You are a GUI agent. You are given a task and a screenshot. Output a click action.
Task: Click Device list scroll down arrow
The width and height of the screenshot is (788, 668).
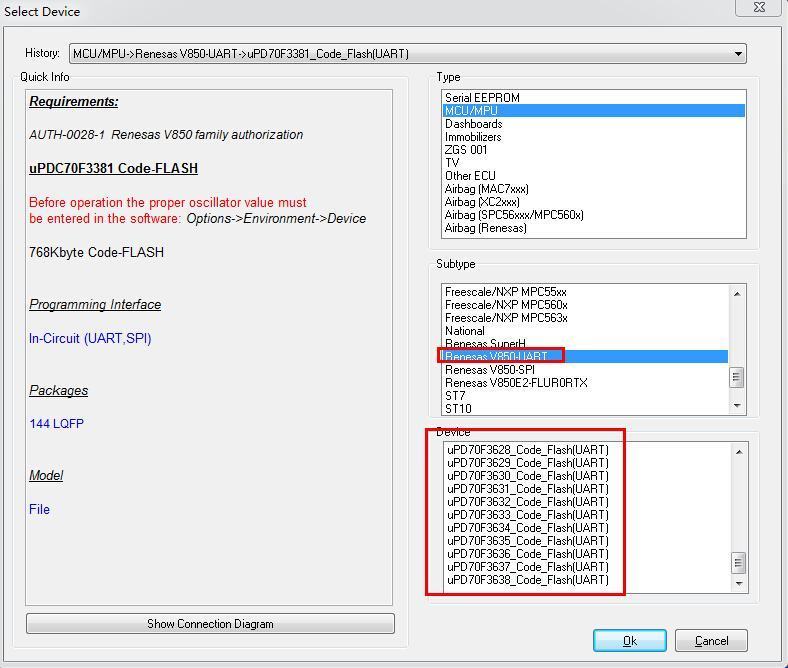click(x=739, y=584)
